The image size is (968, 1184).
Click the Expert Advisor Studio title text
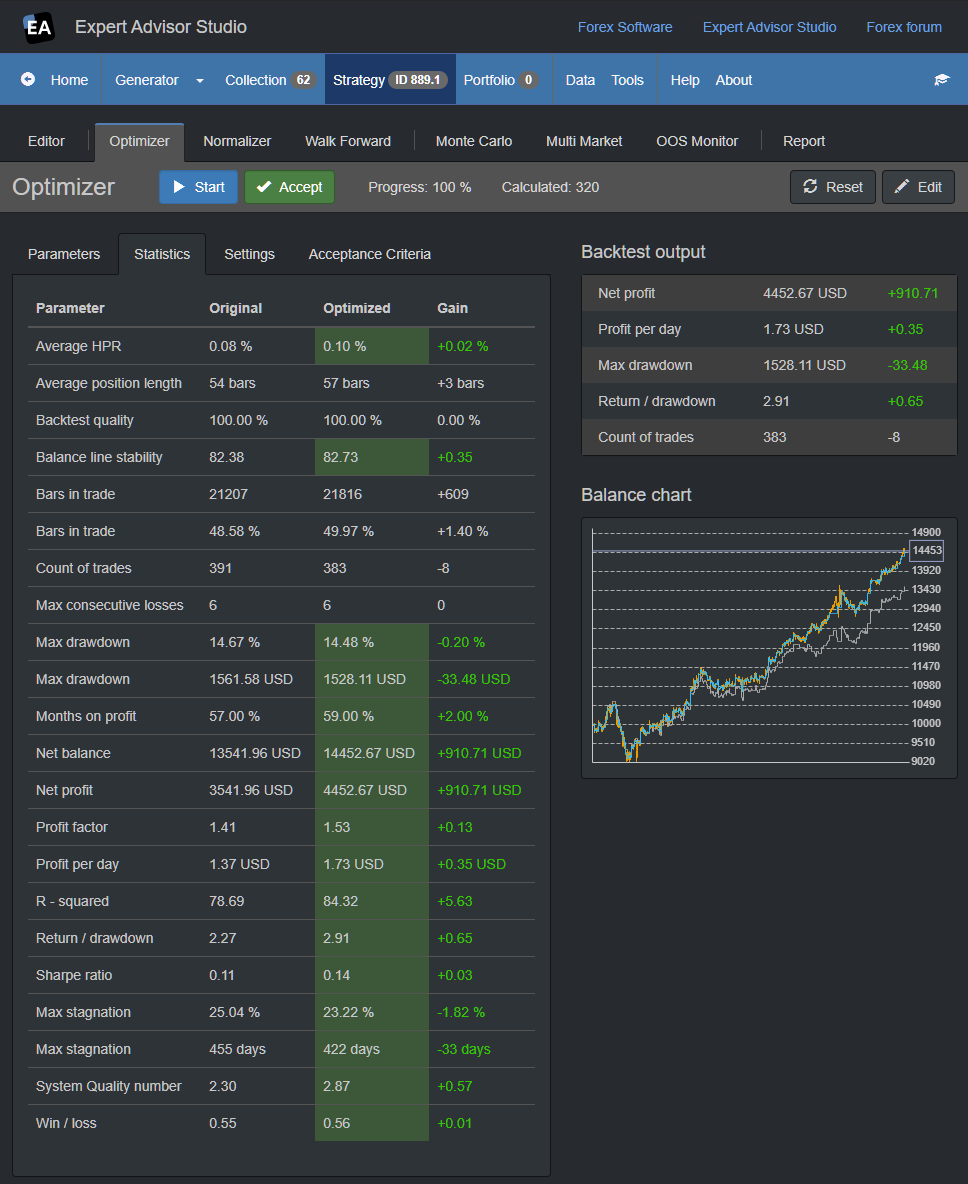pos(161,27)
